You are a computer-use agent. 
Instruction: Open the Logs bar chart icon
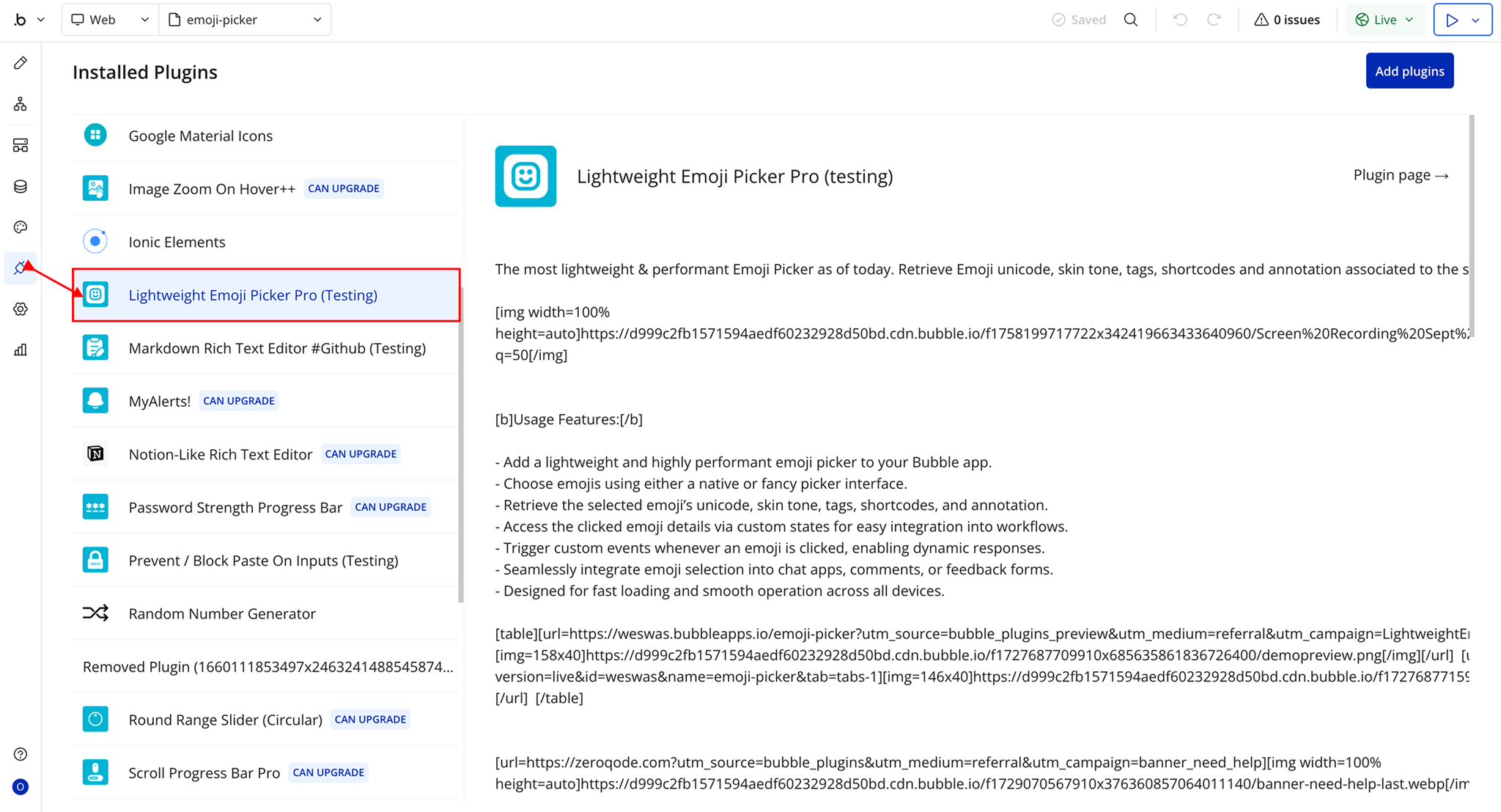[21, 350]
